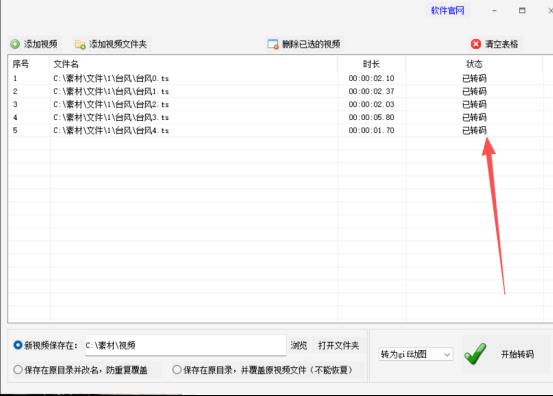Click duration value 00:00:01.70
Viewport: 553px width, 396px height.
pyautogui.click(x=371, y=130)
